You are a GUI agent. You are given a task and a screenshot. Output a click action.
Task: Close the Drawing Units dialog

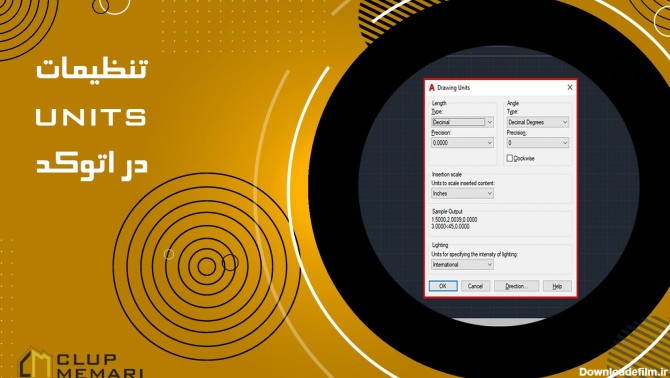click(570, 87)
